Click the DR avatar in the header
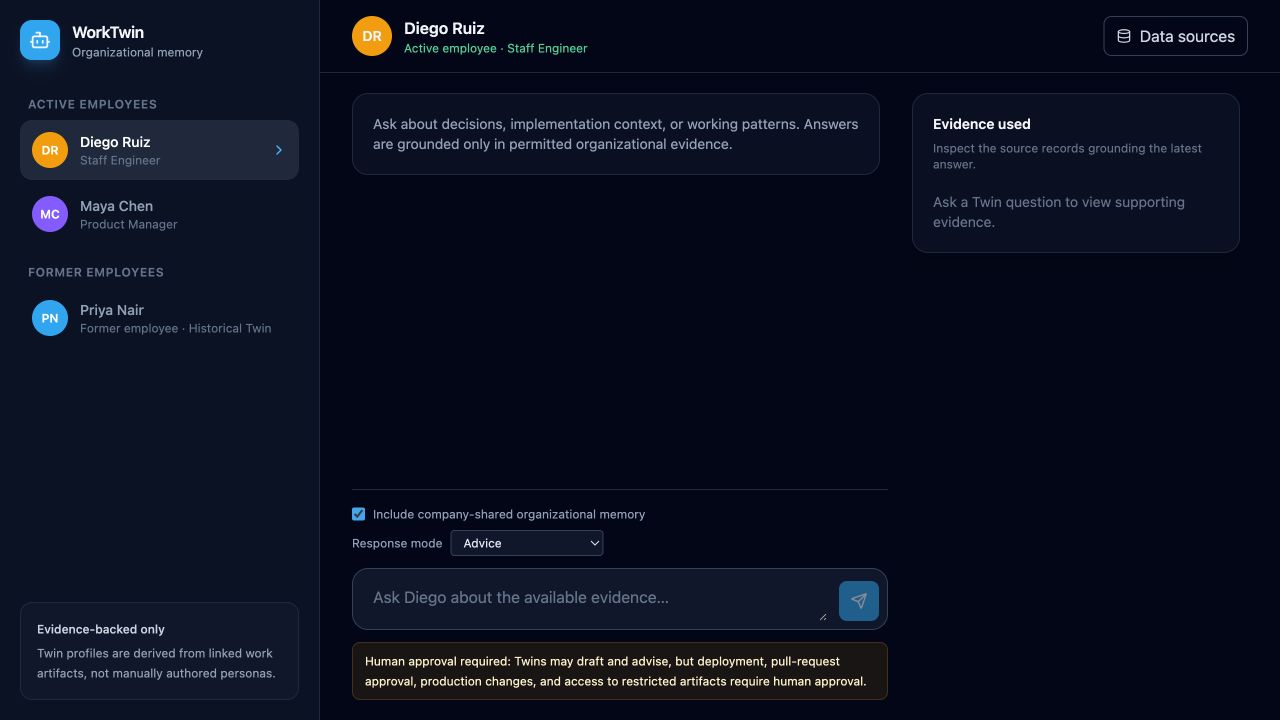Viewport: 1280px width, 720px height. click(x=372, y=36)
